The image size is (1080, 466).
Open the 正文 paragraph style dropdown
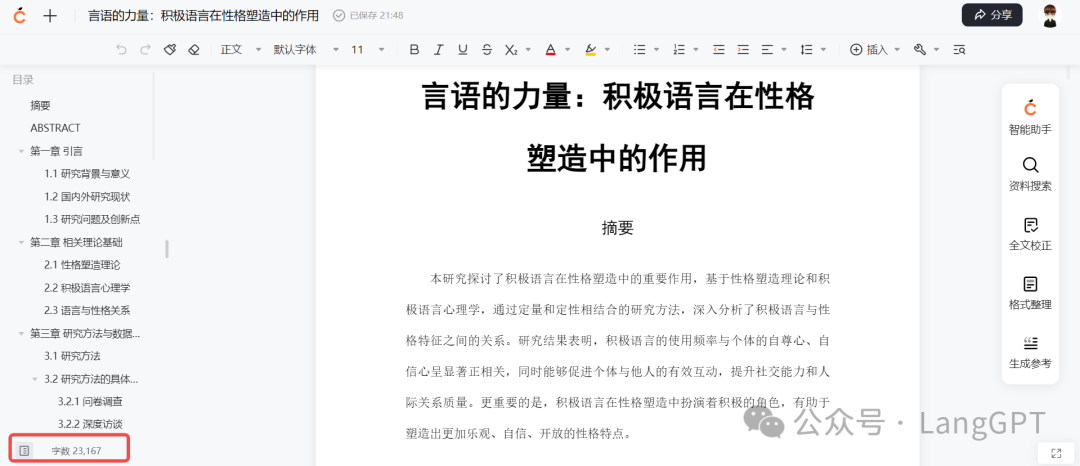click(241, 50)
